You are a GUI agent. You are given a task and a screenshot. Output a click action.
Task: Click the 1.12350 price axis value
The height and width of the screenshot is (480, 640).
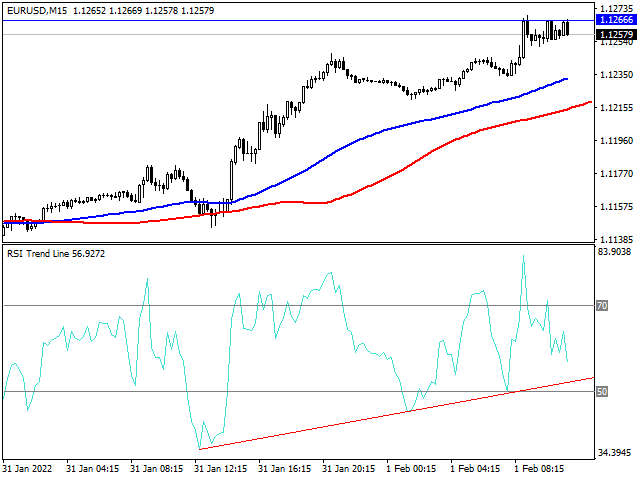point(616,75)
